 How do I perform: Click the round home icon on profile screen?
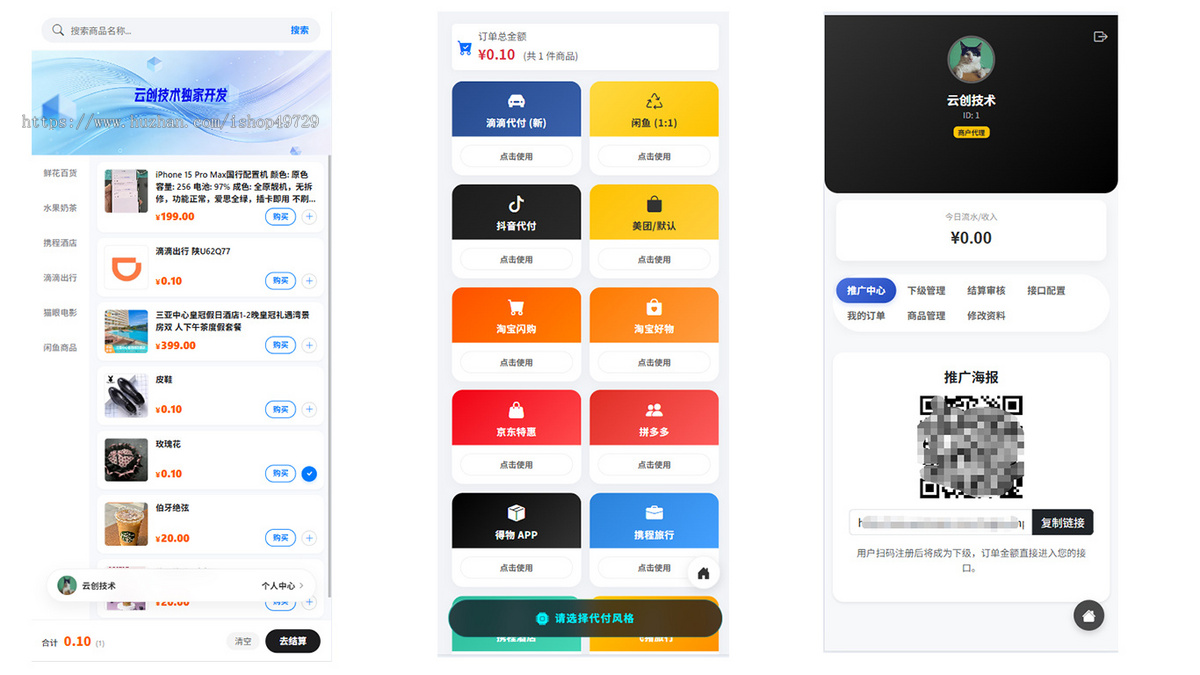point(1089,615)
